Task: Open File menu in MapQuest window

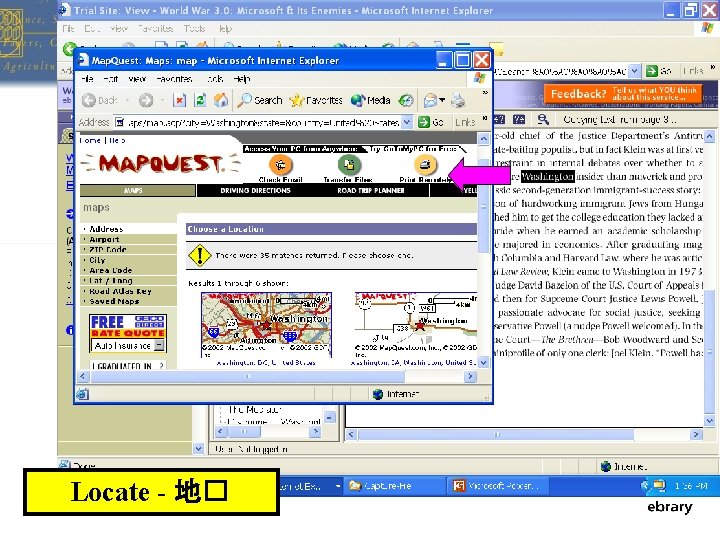Action: pyautogui.click(x=87, y=79)
